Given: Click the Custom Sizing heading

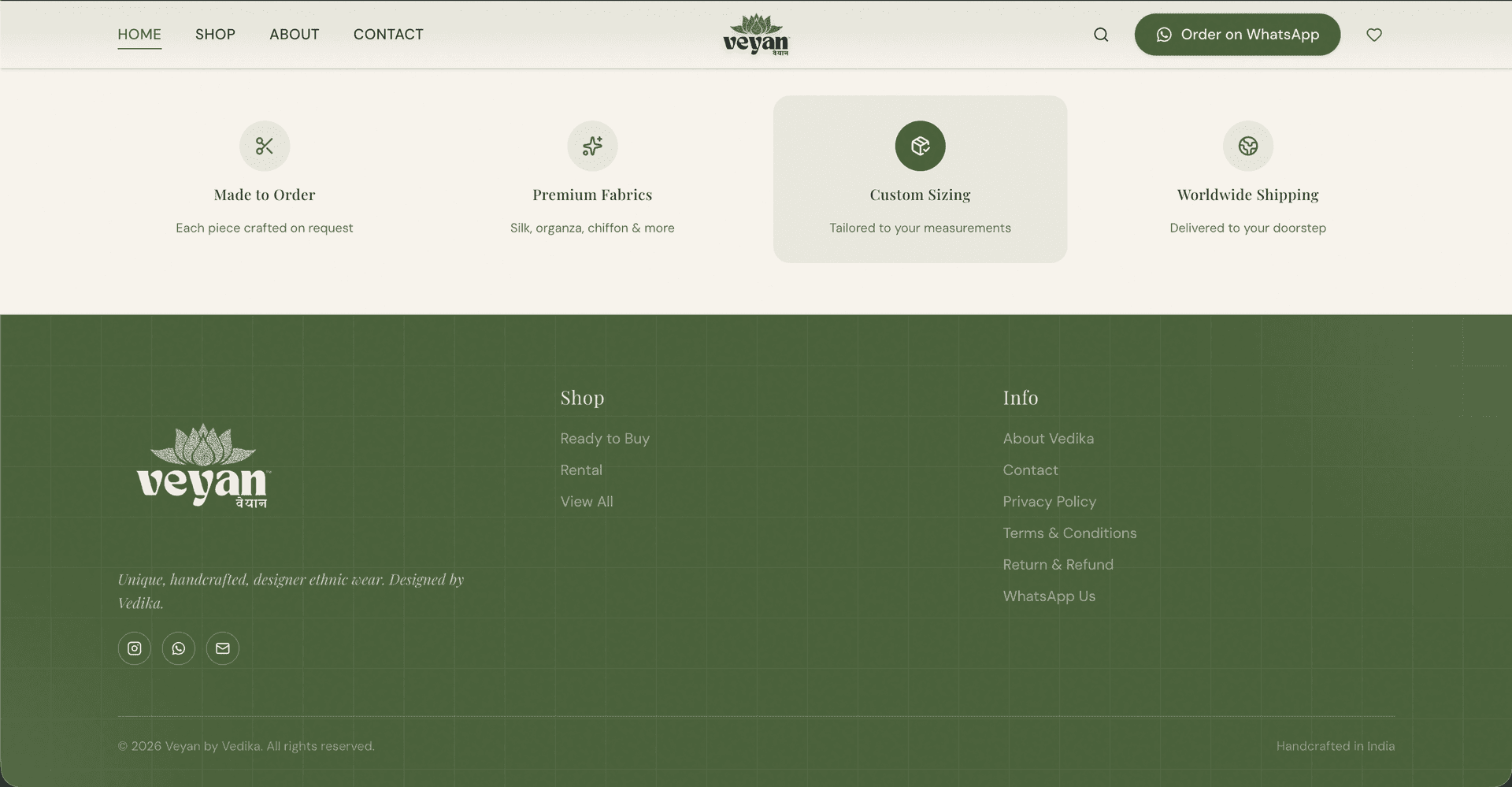Looking at the screenshot, I should 920,195.
